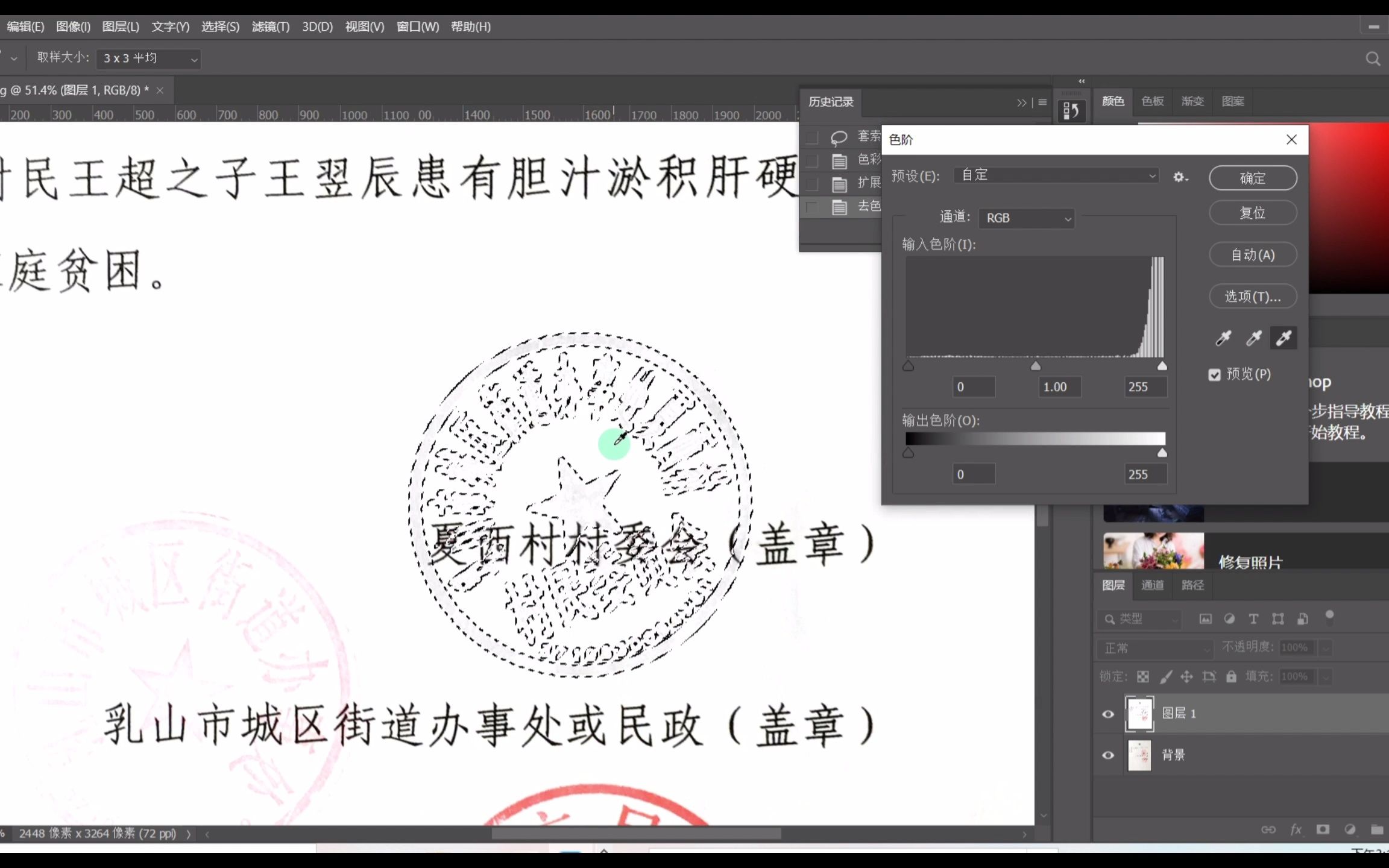Lock layer position with the move icon
The width and height of the screenshot is (1389, 868).
[1186, 677]
